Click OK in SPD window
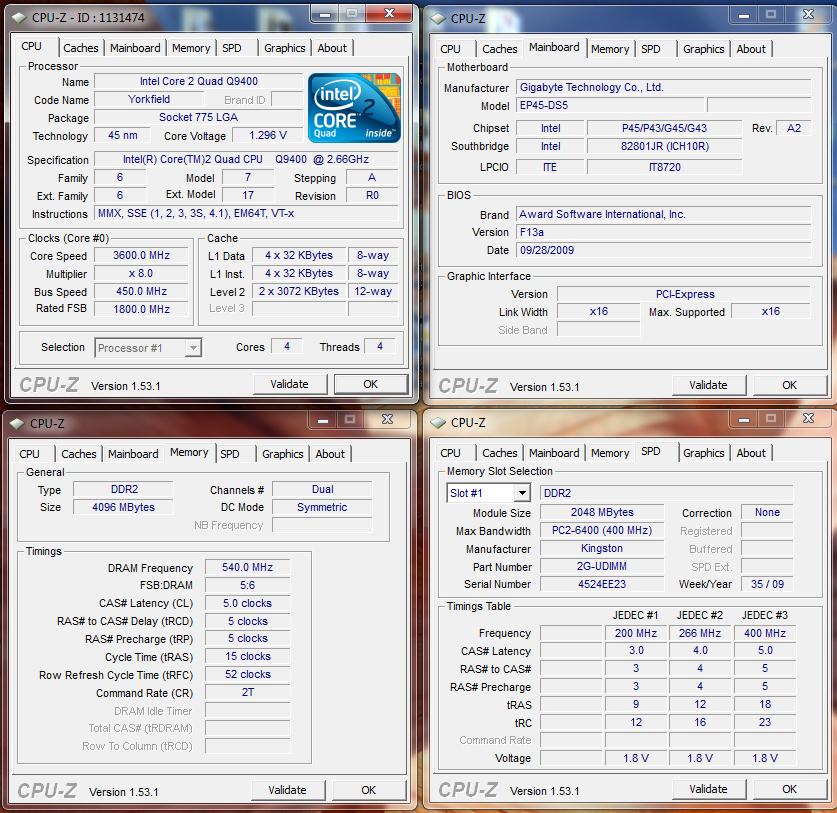Image resolution: width=837 pixels, height=813 pixels. click(789, 790)
